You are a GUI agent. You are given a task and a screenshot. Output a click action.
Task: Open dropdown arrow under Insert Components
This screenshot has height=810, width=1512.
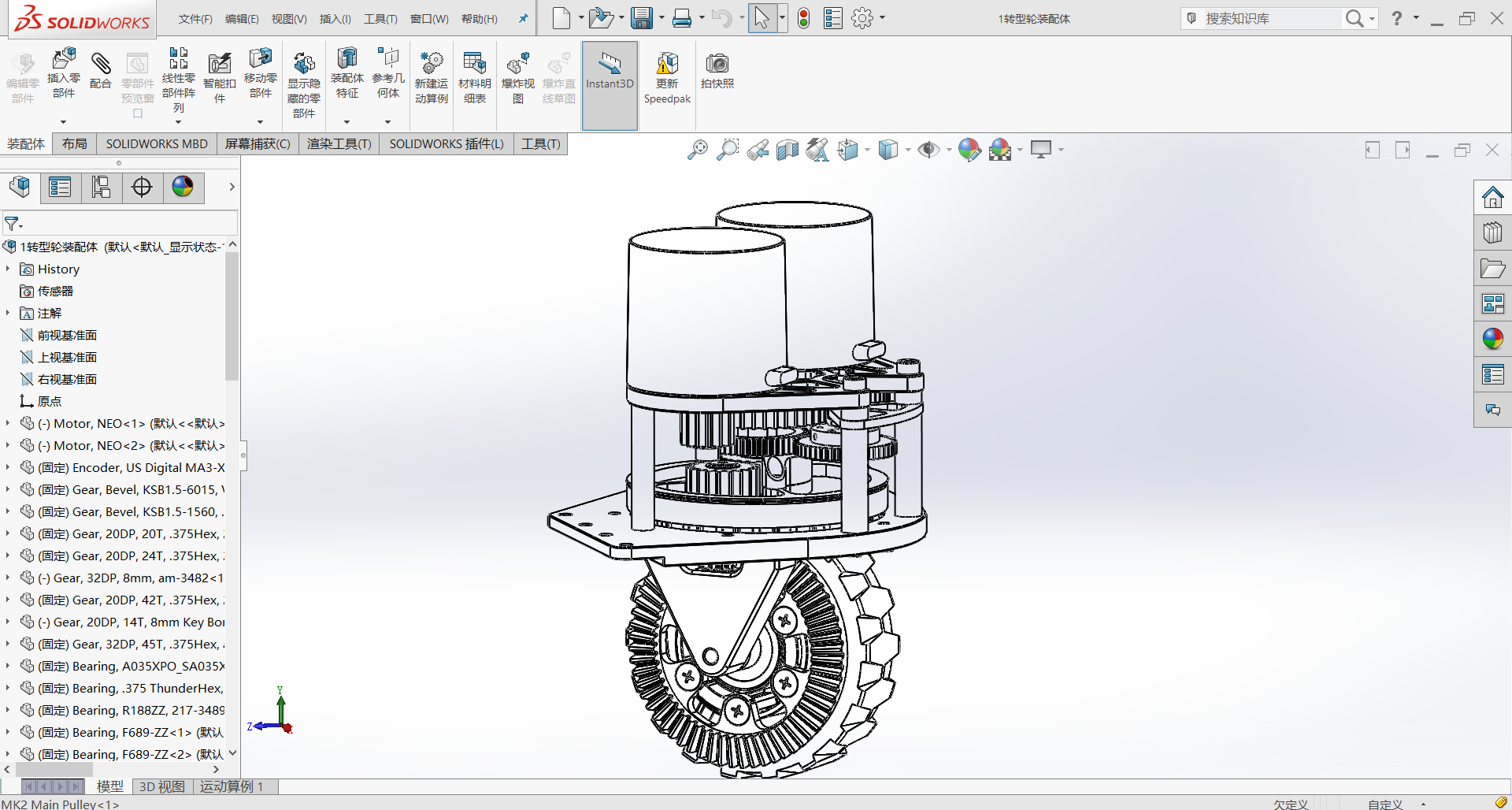(x=64, y=122)
